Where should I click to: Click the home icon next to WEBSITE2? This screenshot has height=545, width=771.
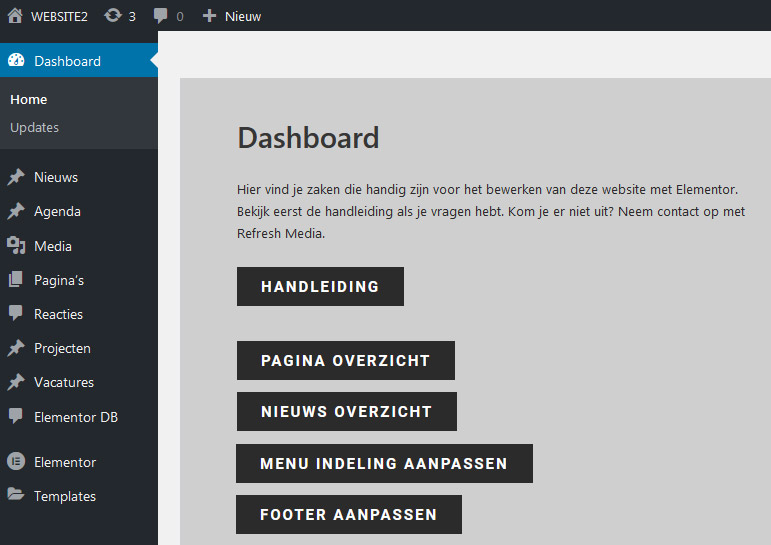coord(15,16)
